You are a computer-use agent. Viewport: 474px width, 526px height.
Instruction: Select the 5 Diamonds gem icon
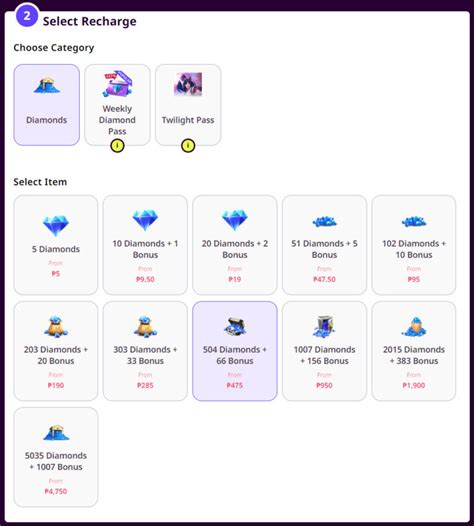[56, 225]
